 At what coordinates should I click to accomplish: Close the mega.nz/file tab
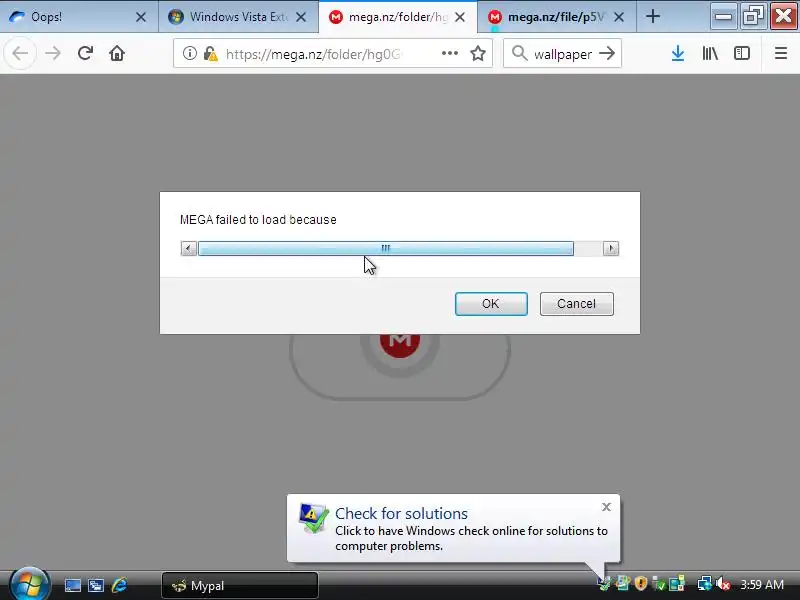click(x=619, y=17)
